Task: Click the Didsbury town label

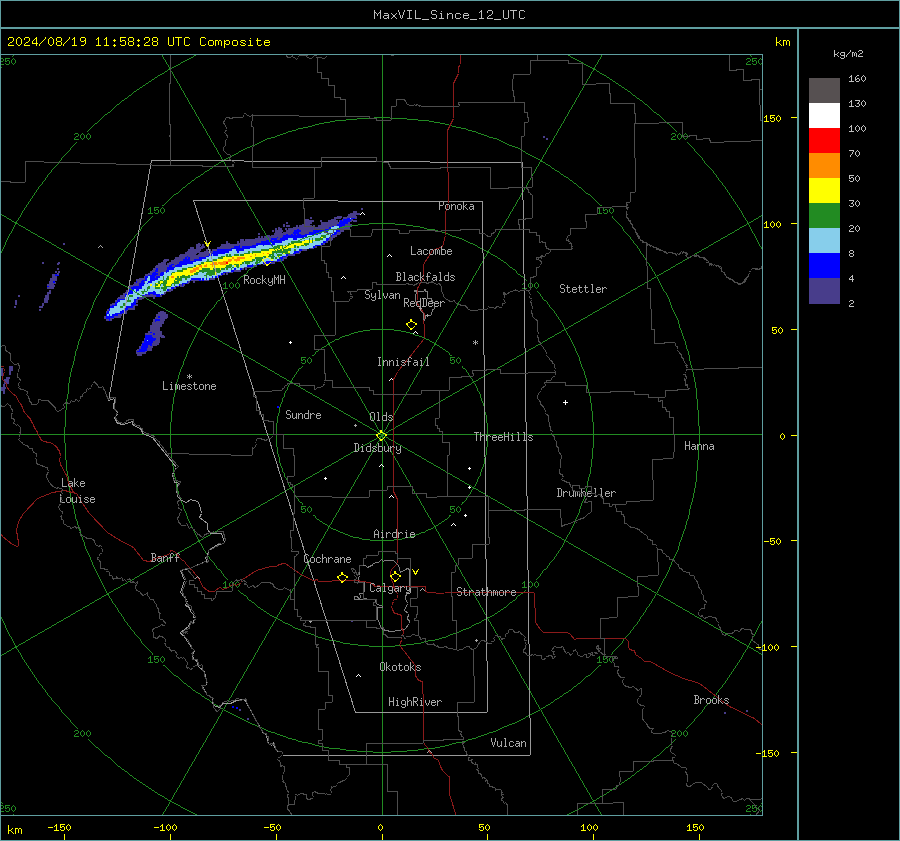Action: [377, 448]
